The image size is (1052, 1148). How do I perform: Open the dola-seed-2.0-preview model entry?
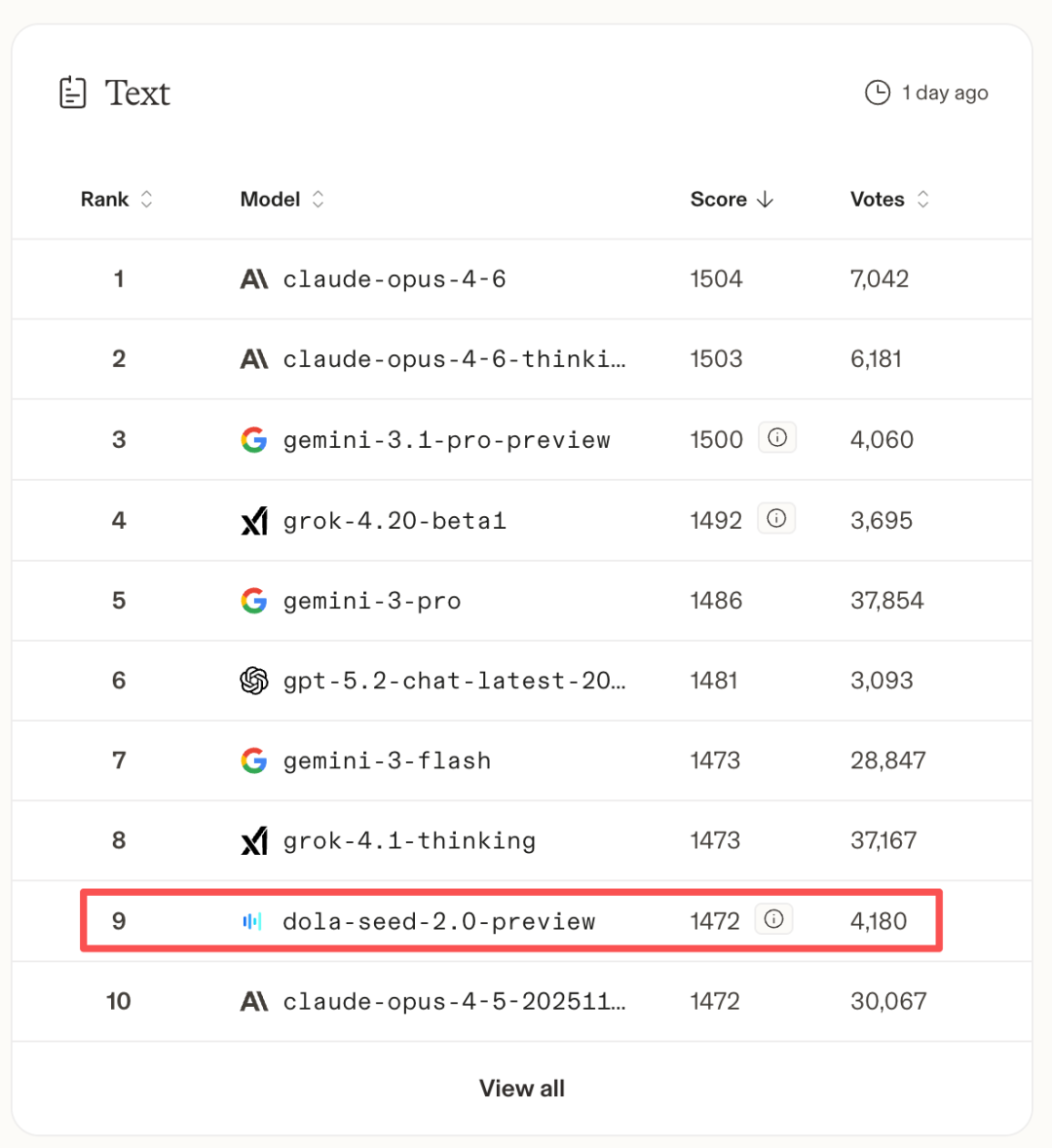tap(439, 921)
